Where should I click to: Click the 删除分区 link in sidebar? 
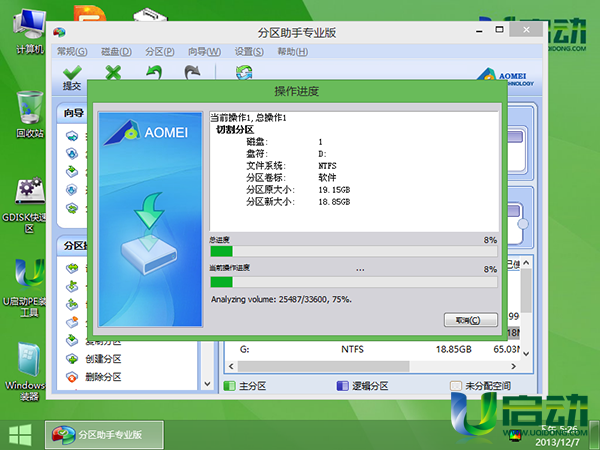coord(103,377)
